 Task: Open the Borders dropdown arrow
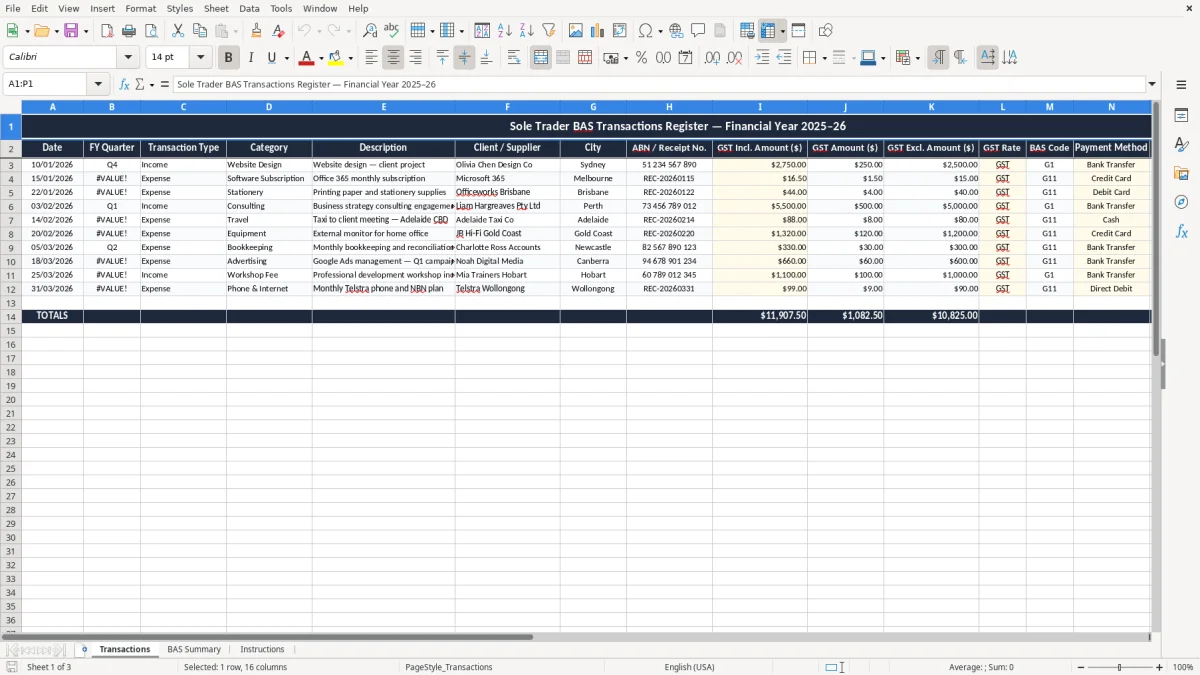coord(823,58)
